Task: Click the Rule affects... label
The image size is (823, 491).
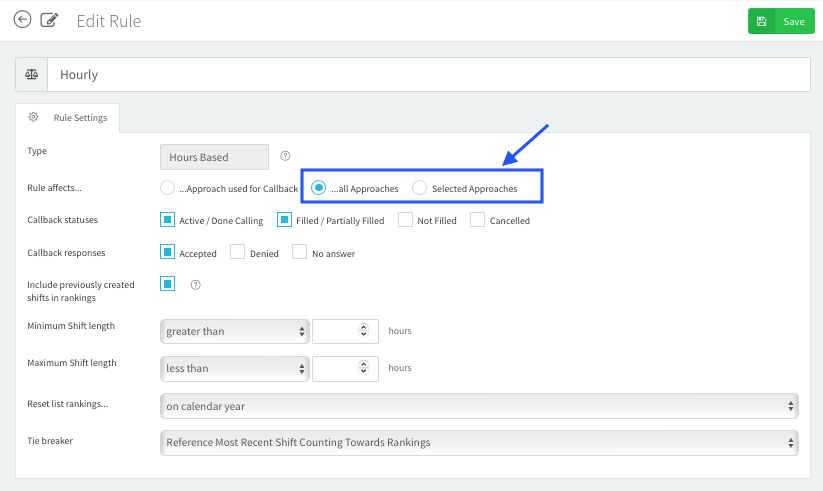Action: [55, 187]
